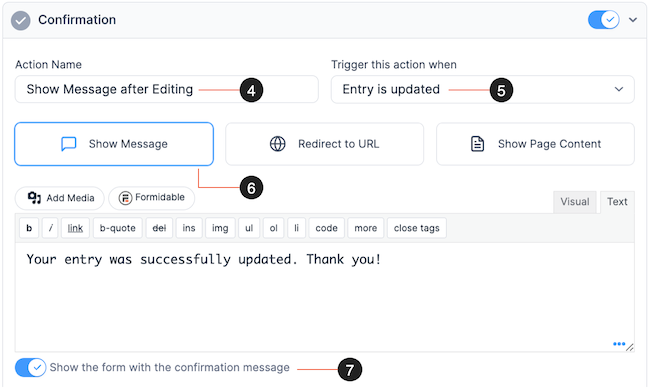Viewport: 650px width, 390px height.
Task: Insert ordered list with ol button
Action: tap(274, 228)
